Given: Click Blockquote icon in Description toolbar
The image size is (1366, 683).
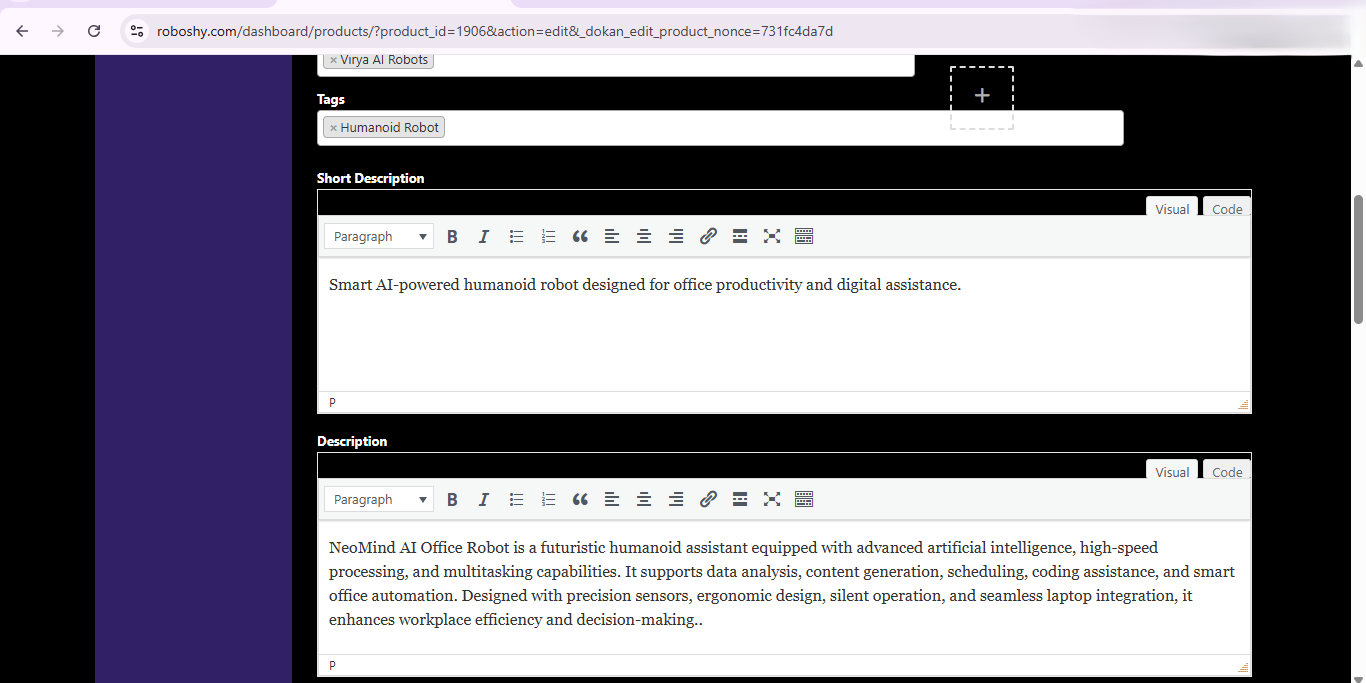Looking at the screenshot, I should pyautogui.click(x=580, y=500).
